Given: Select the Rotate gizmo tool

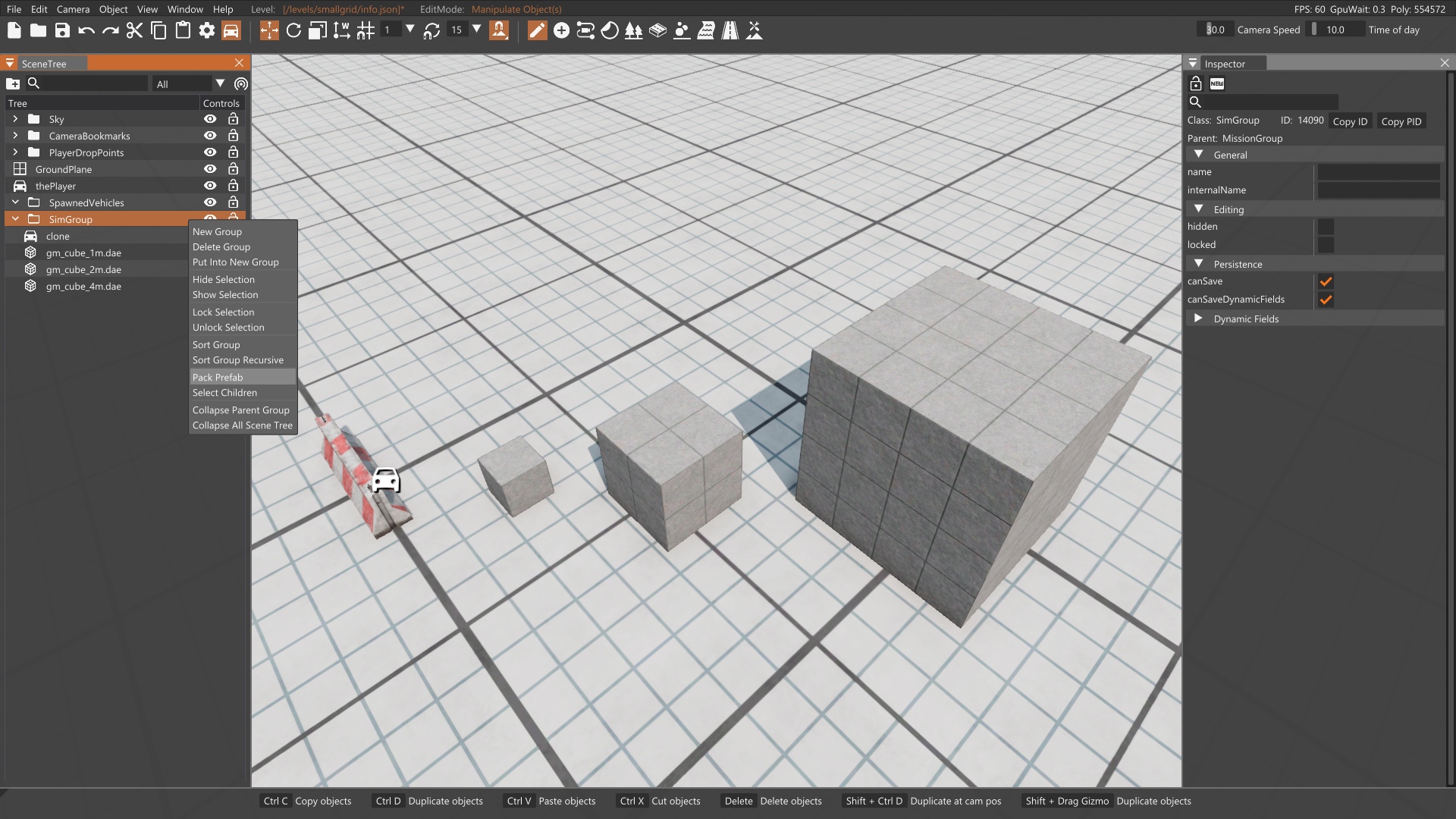Looking at the screenshot, I should point(293,30).
